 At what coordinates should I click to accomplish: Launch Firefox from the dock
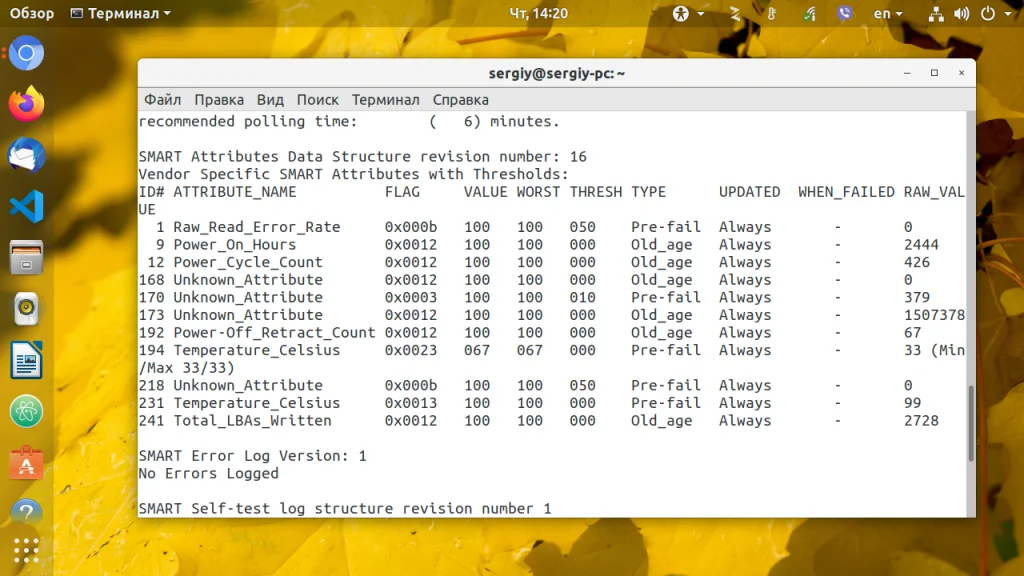click(26, 104)
